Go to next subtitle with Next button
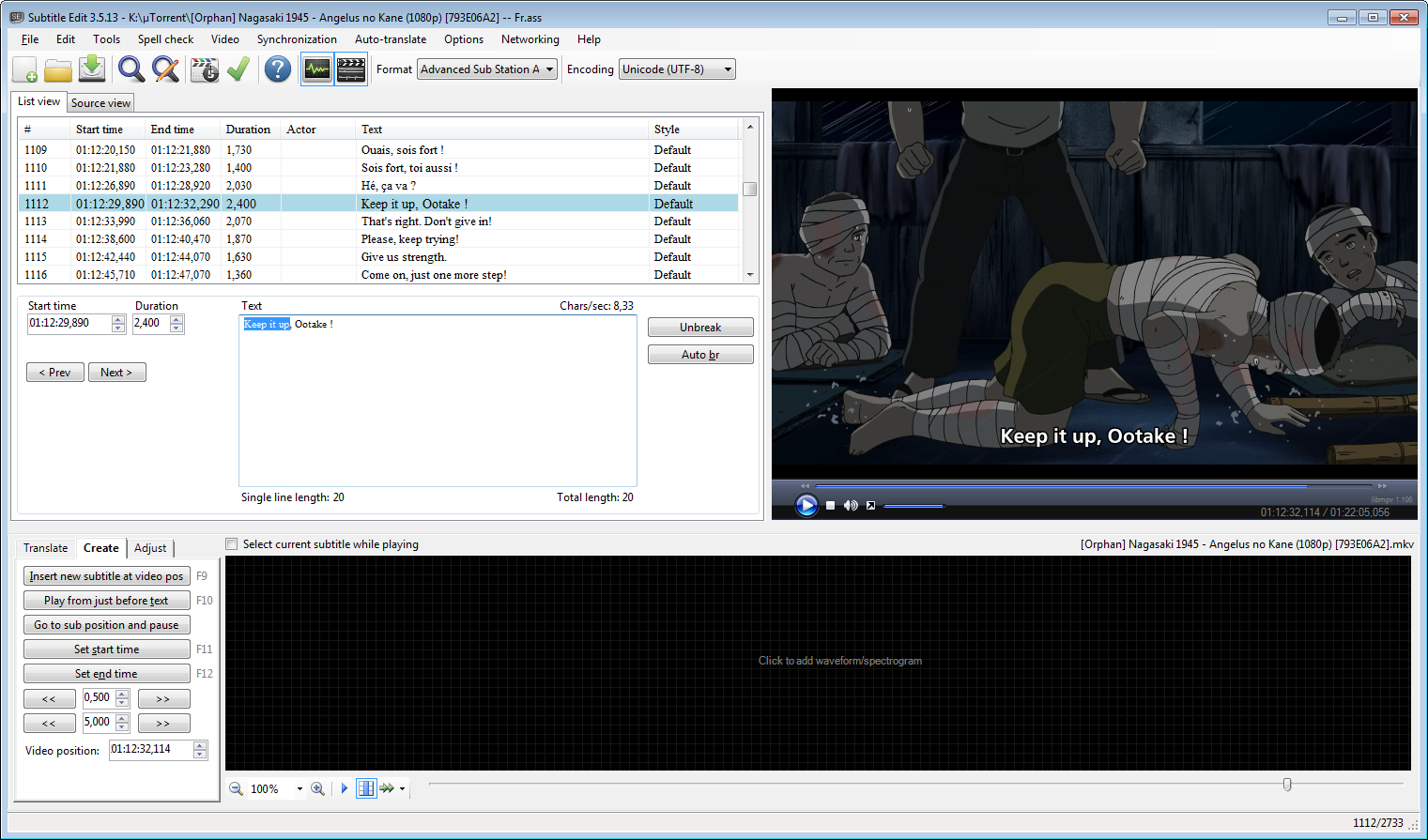 [116, 373]
